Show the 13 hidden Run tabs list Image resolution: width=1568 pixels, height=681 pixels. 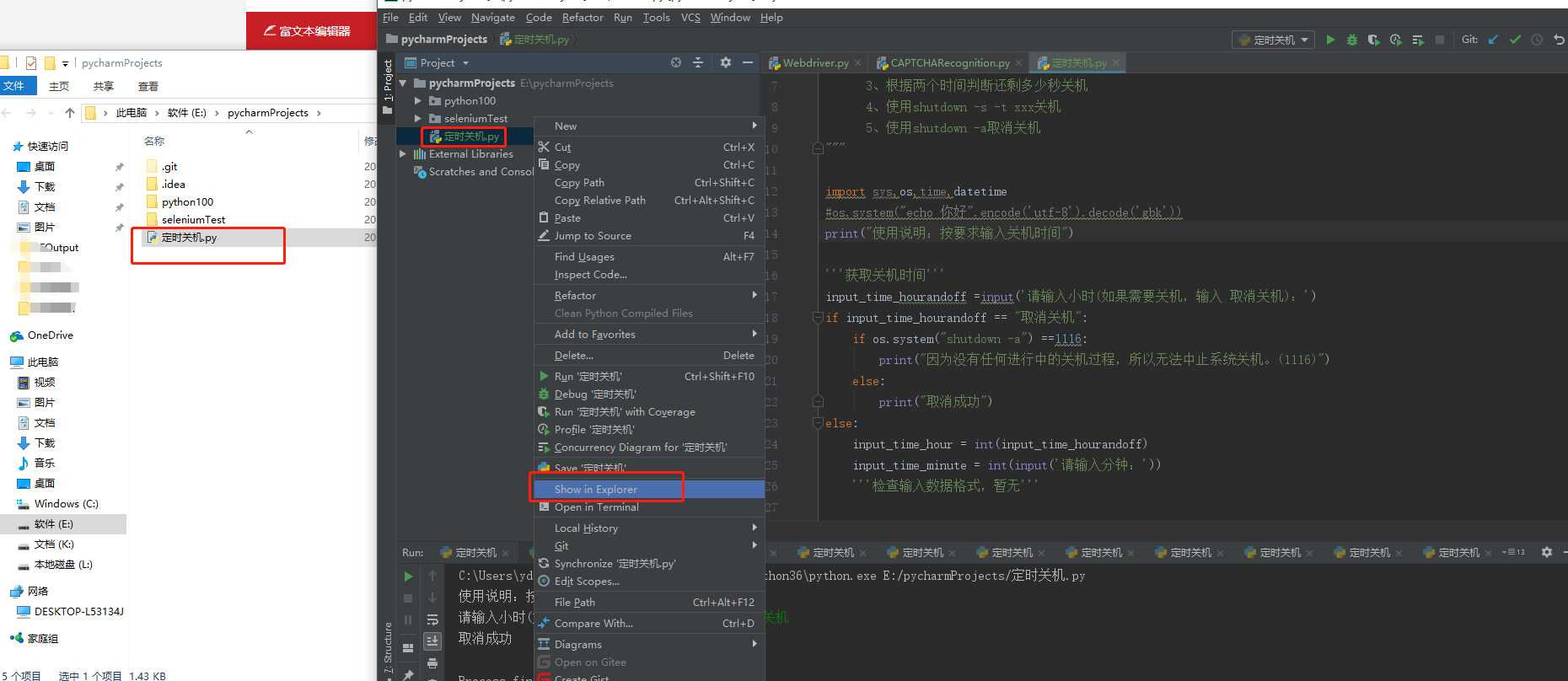1514,552
